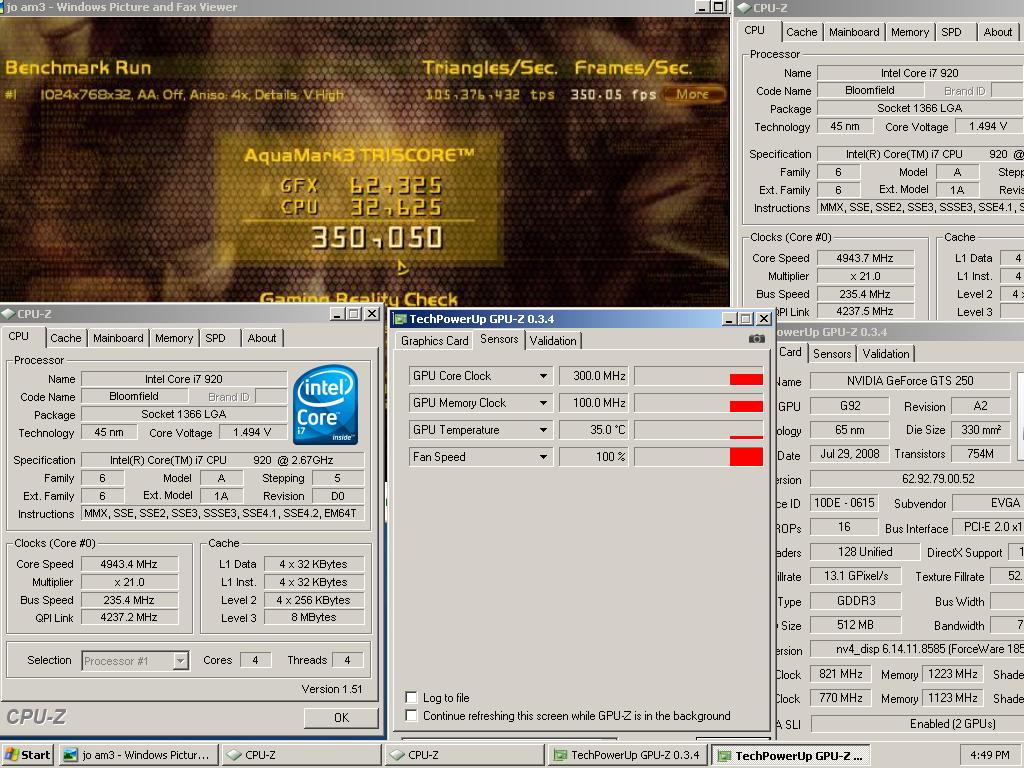
Task: Click the taskbar clock showing 4:49 PM
Action: [990, 755]
